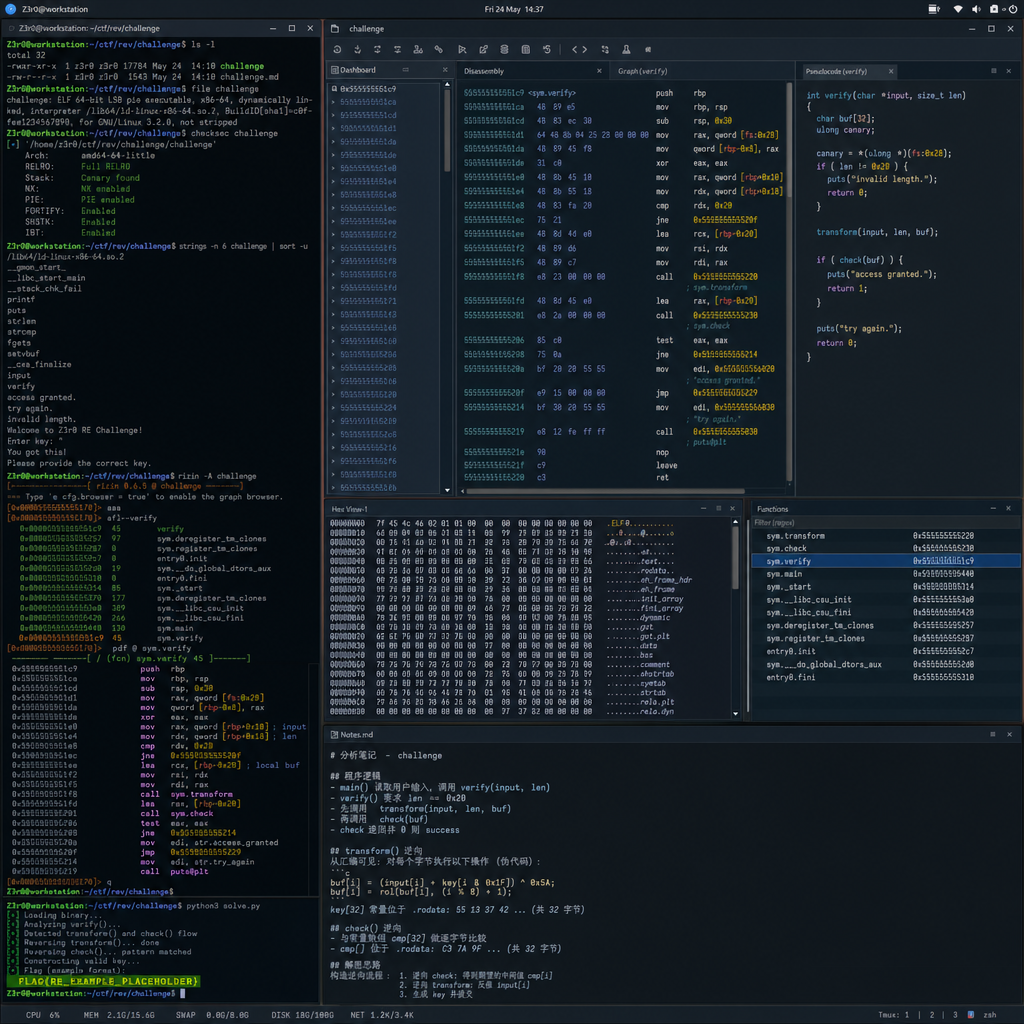This screenshot has height=1024, width=1024.
Task: Select sym.transform in Functions list
Action: (x=885, y=536)
